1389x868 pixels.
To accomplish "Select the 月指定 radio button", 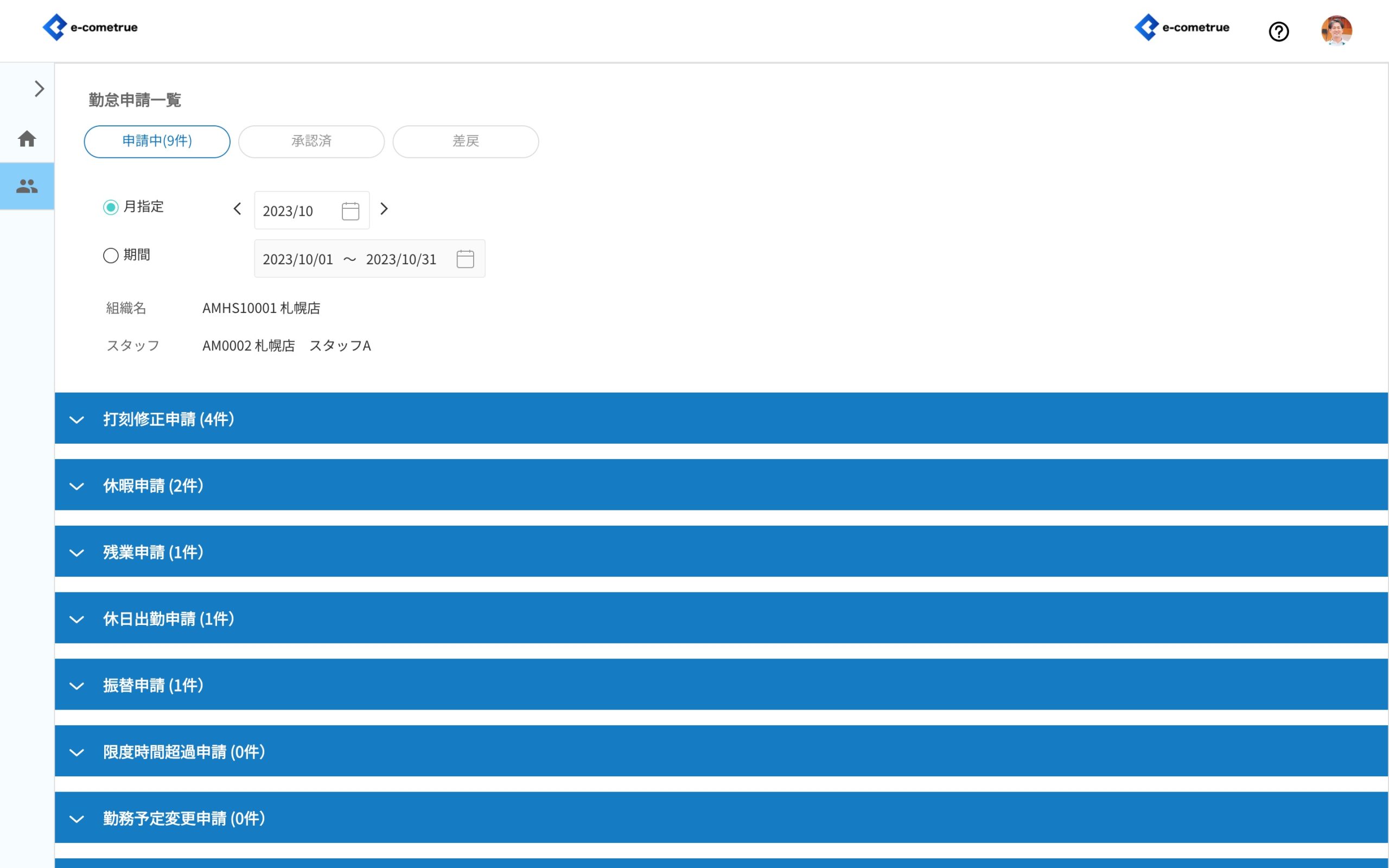I will 111,207.
